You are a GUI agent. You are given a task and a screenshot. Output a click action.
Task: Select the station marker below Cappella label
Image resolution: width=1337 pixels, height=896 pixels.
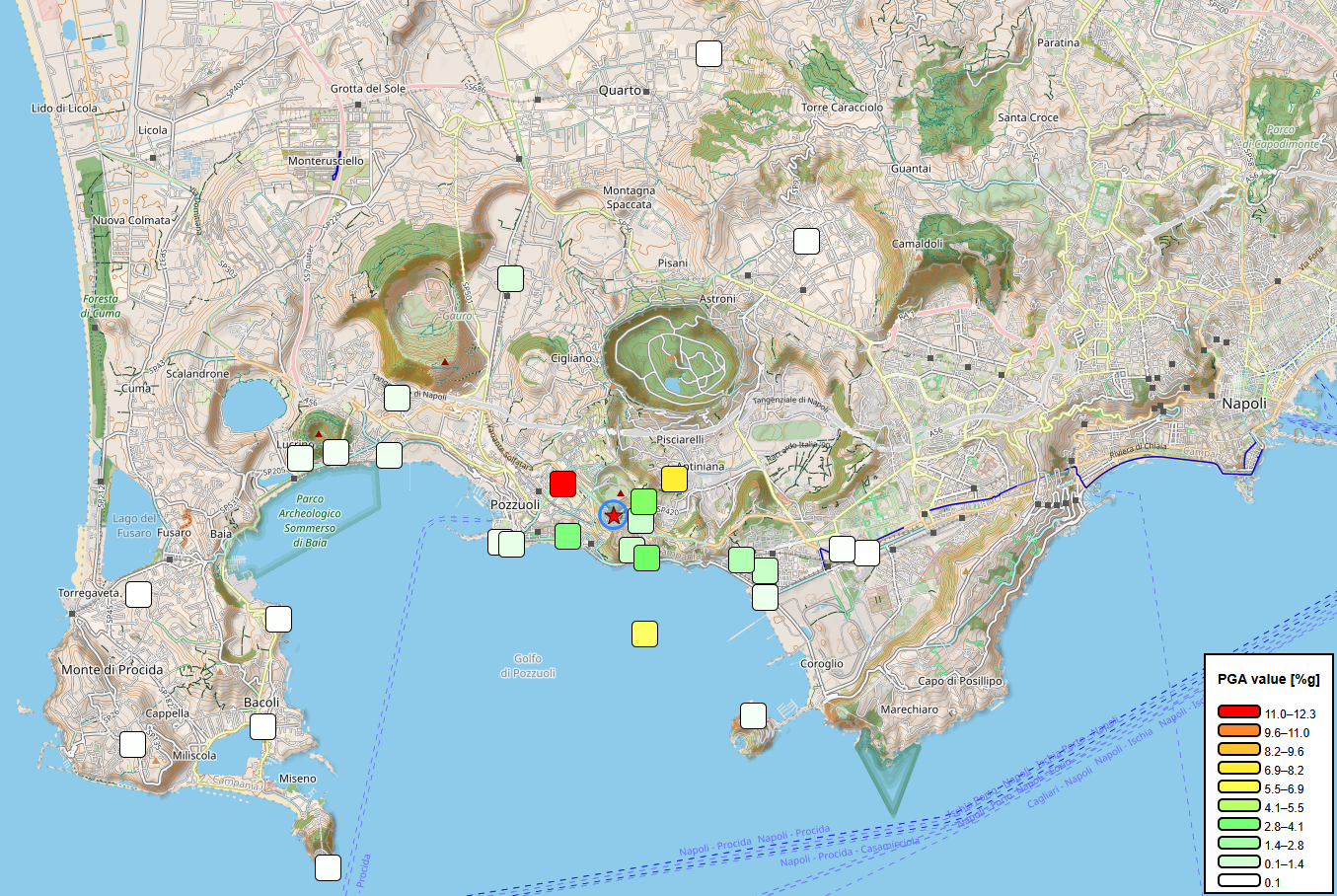(132, 744)
